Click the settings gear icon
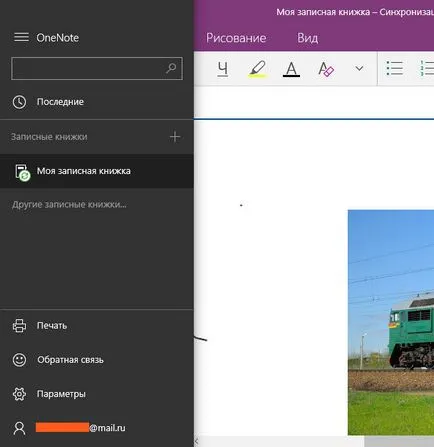The image size is (434, 447). pyautogui.click(x=19, y=394)
